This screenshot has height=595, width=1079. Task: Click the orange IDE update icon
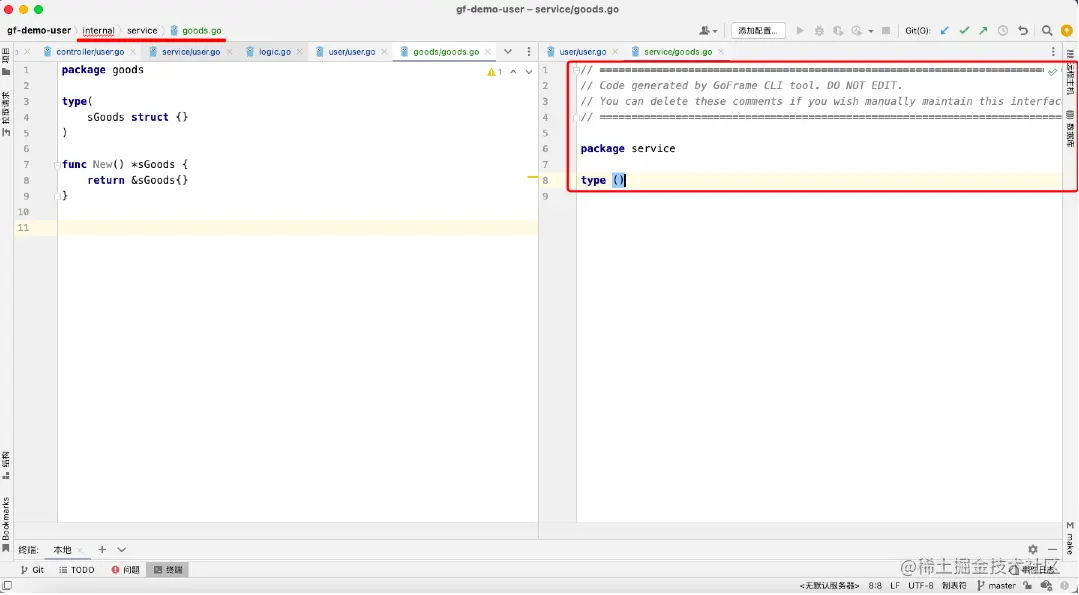point(1067,31)
